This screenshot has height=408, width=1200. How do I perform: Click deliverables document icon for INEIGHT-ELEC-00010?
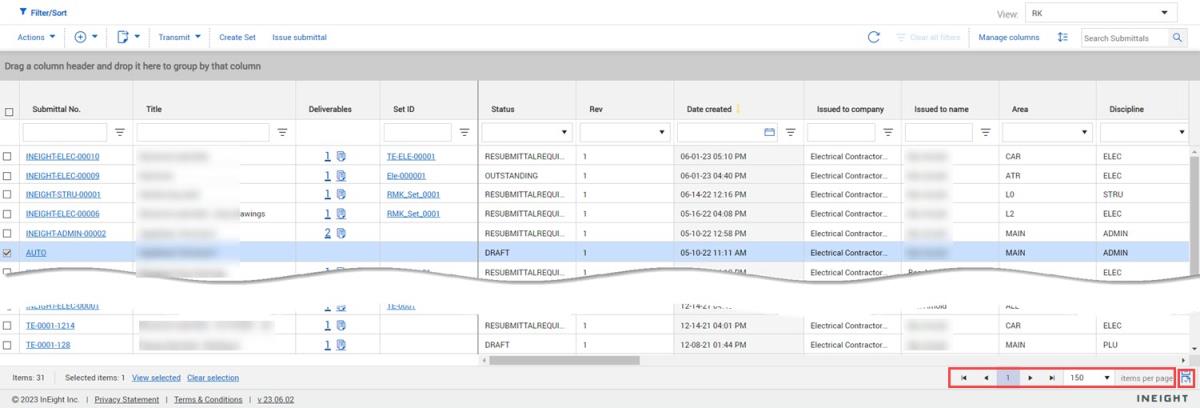click(x=341, y=157)
